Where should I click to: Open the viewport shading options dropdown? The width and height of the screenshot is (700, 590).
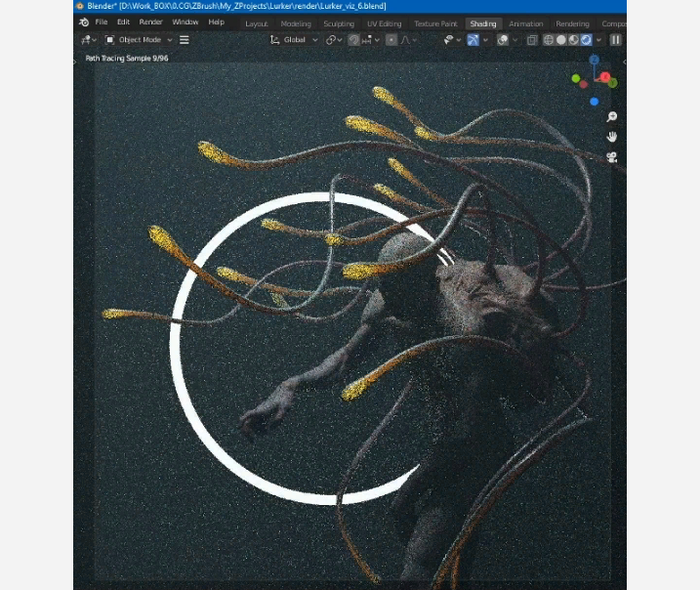coord(599,40)
